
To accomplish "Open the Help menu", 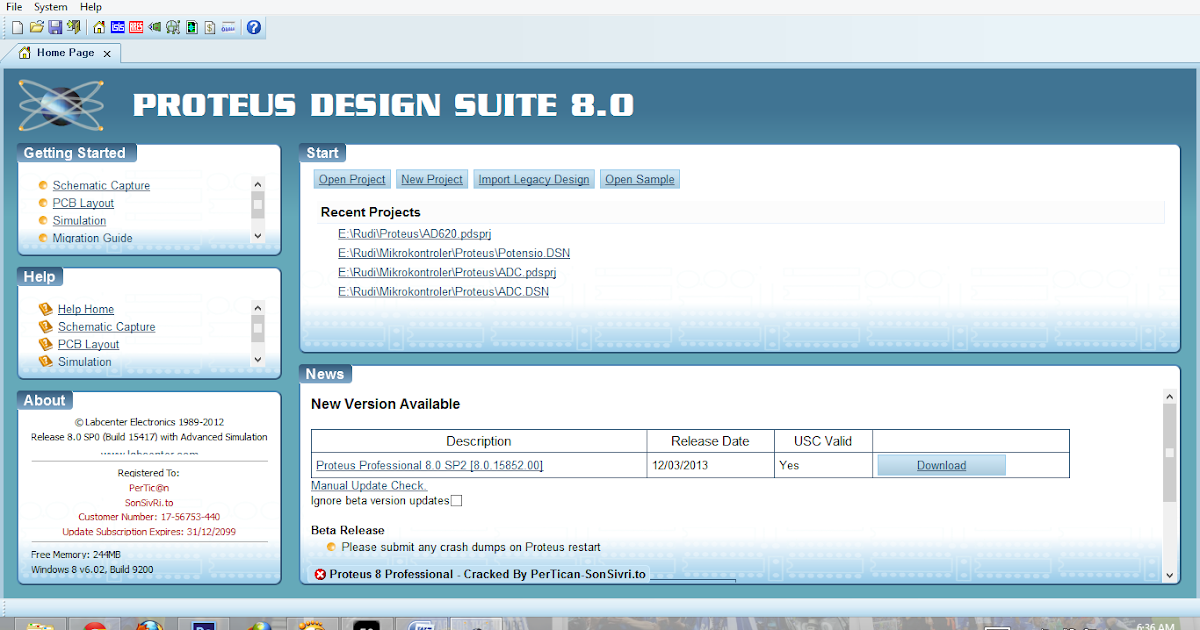I will [91, 7].
